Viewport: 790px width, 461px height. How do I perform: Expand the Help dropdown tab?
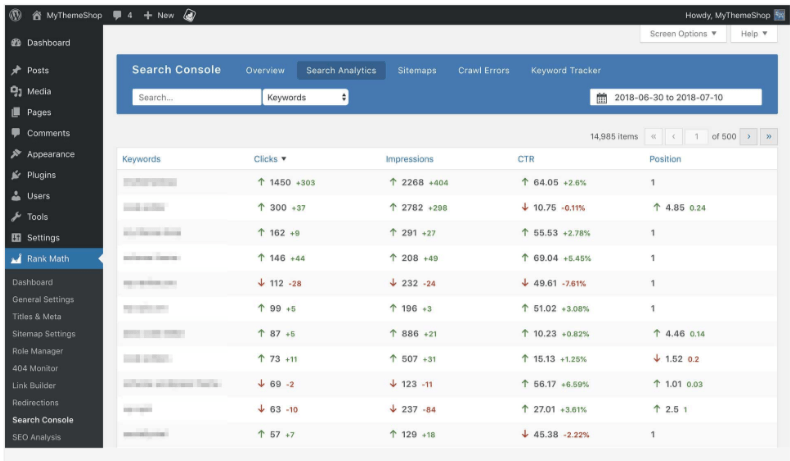(x=754, y=34)
